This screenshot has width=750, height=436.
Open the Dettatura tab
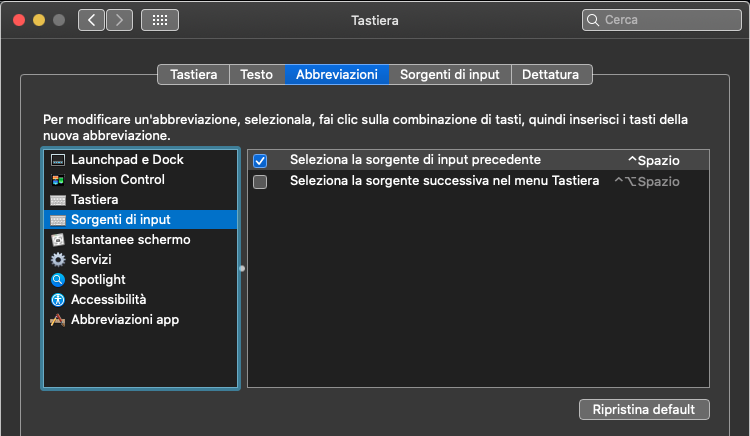point(551,75)
